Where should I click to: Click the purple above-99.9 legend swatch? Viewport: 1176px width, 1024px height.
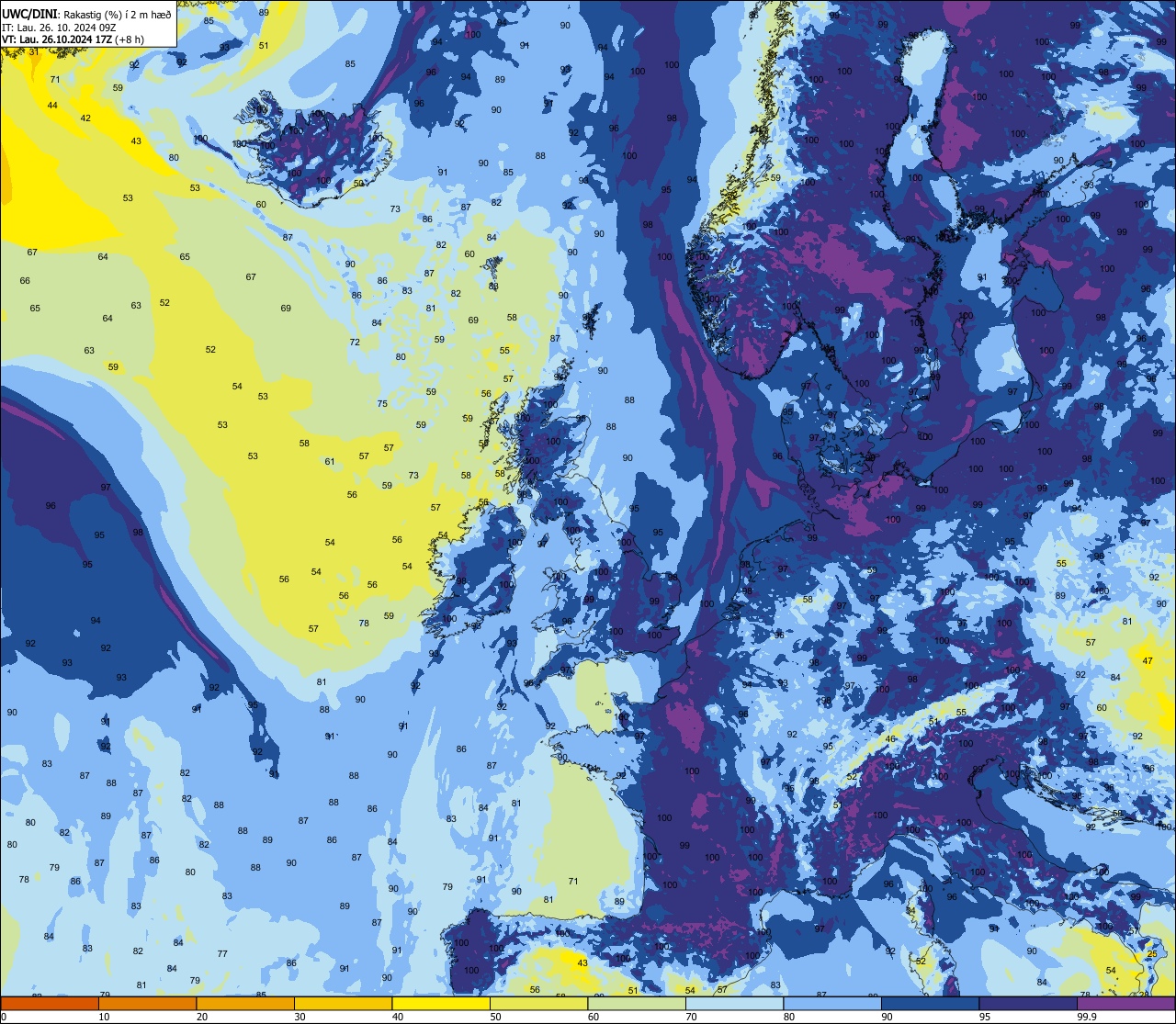[x=1125, y=1003]
